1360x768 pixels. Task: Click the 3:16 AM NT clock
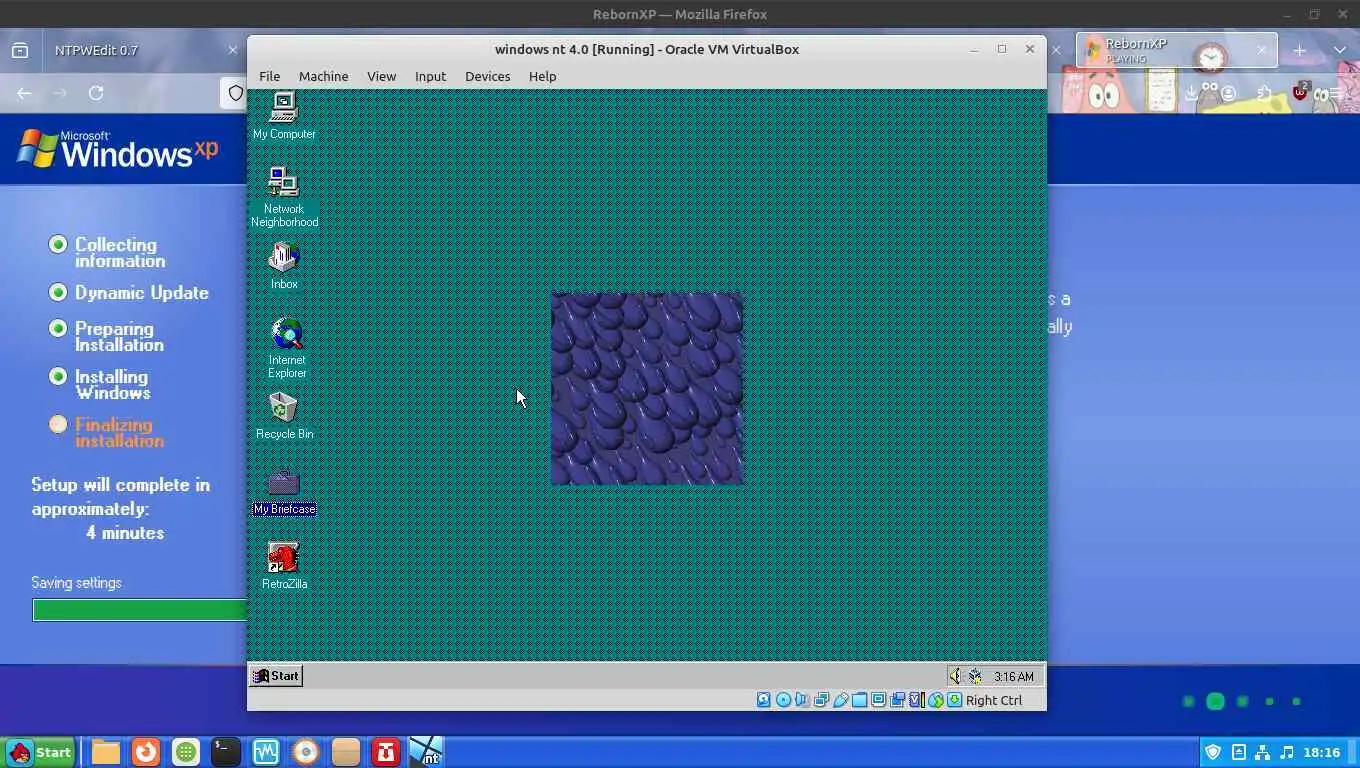tap(1013, 677)
